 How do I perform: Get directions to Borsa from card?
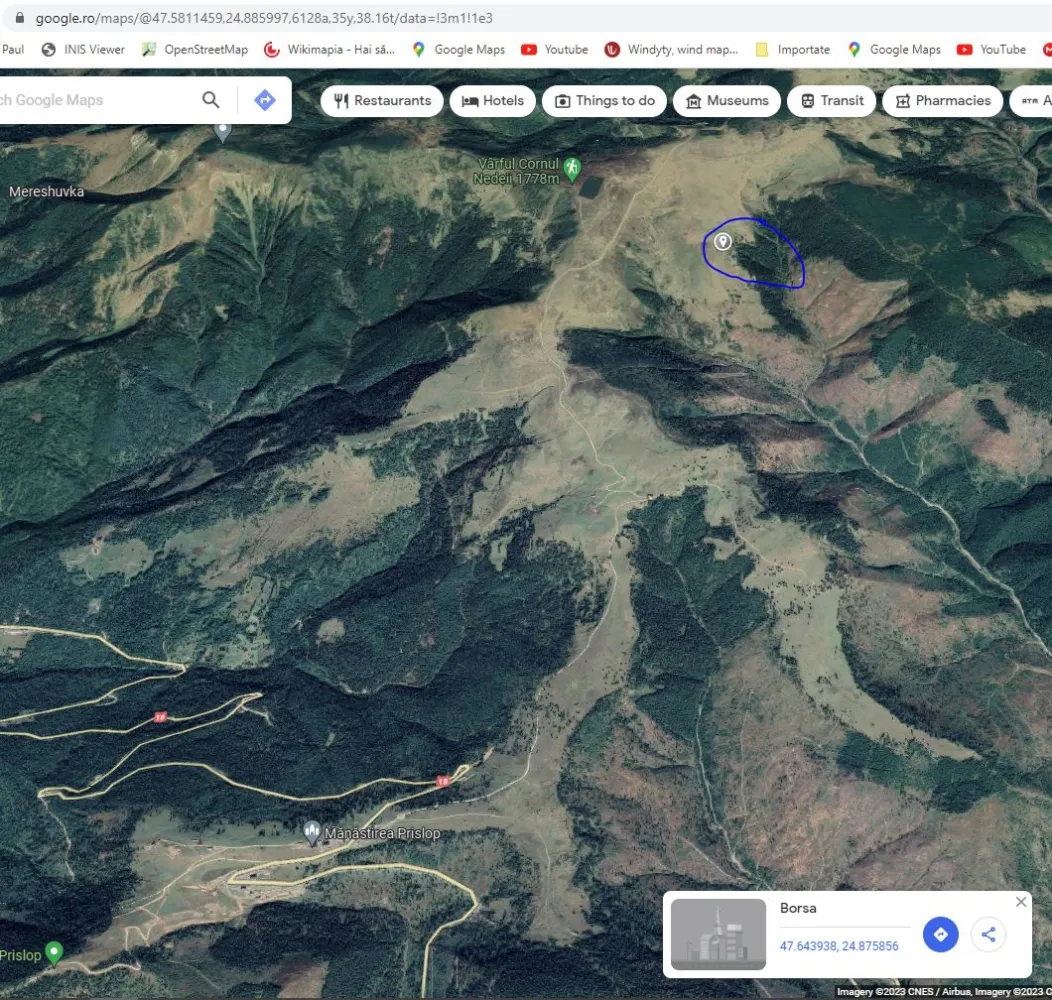(940, 935)
